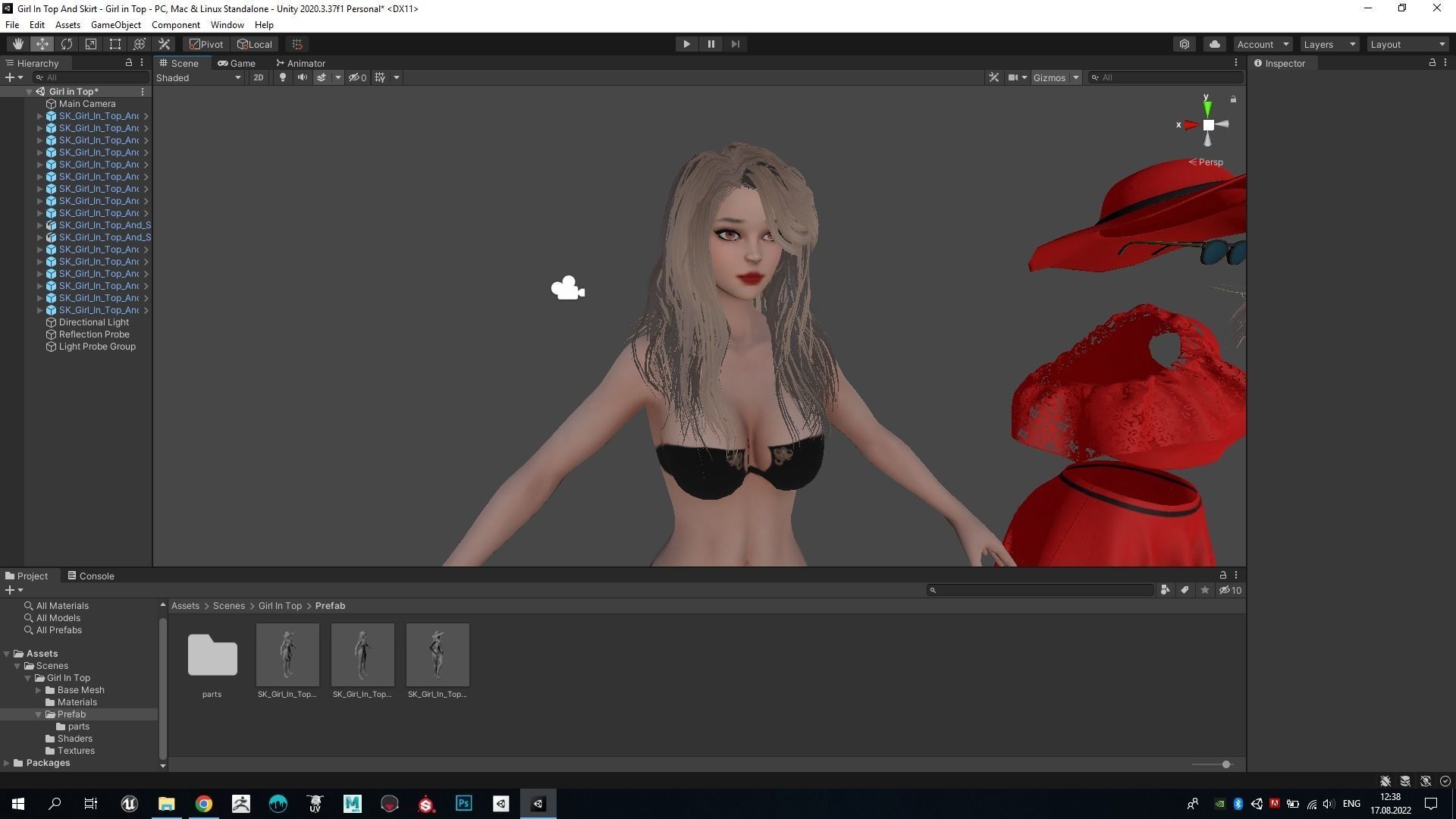Select the Rotate tool
This screenshot has height=819, width=1456.
click(67, 44)
